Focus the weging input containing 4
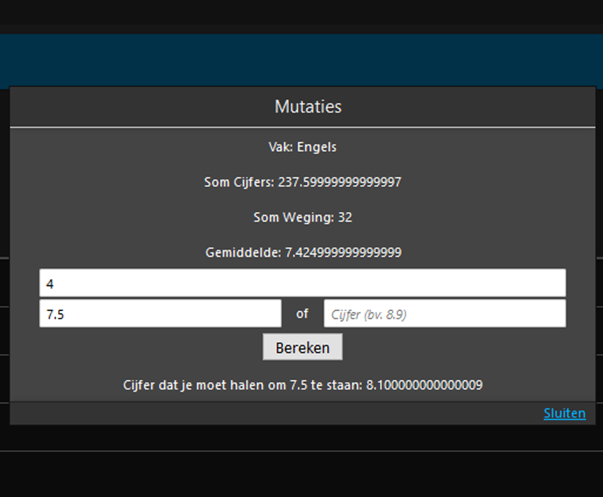 click(303, 283)
